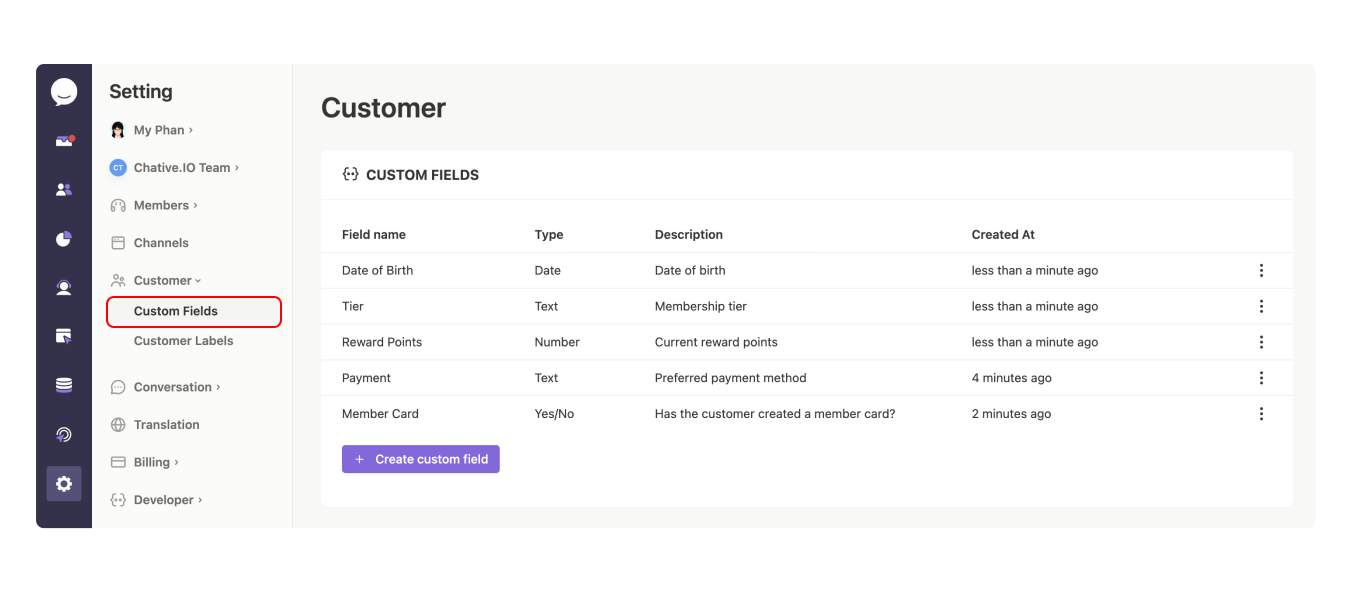Expand the My Phan profile entry

coord(157,129)
